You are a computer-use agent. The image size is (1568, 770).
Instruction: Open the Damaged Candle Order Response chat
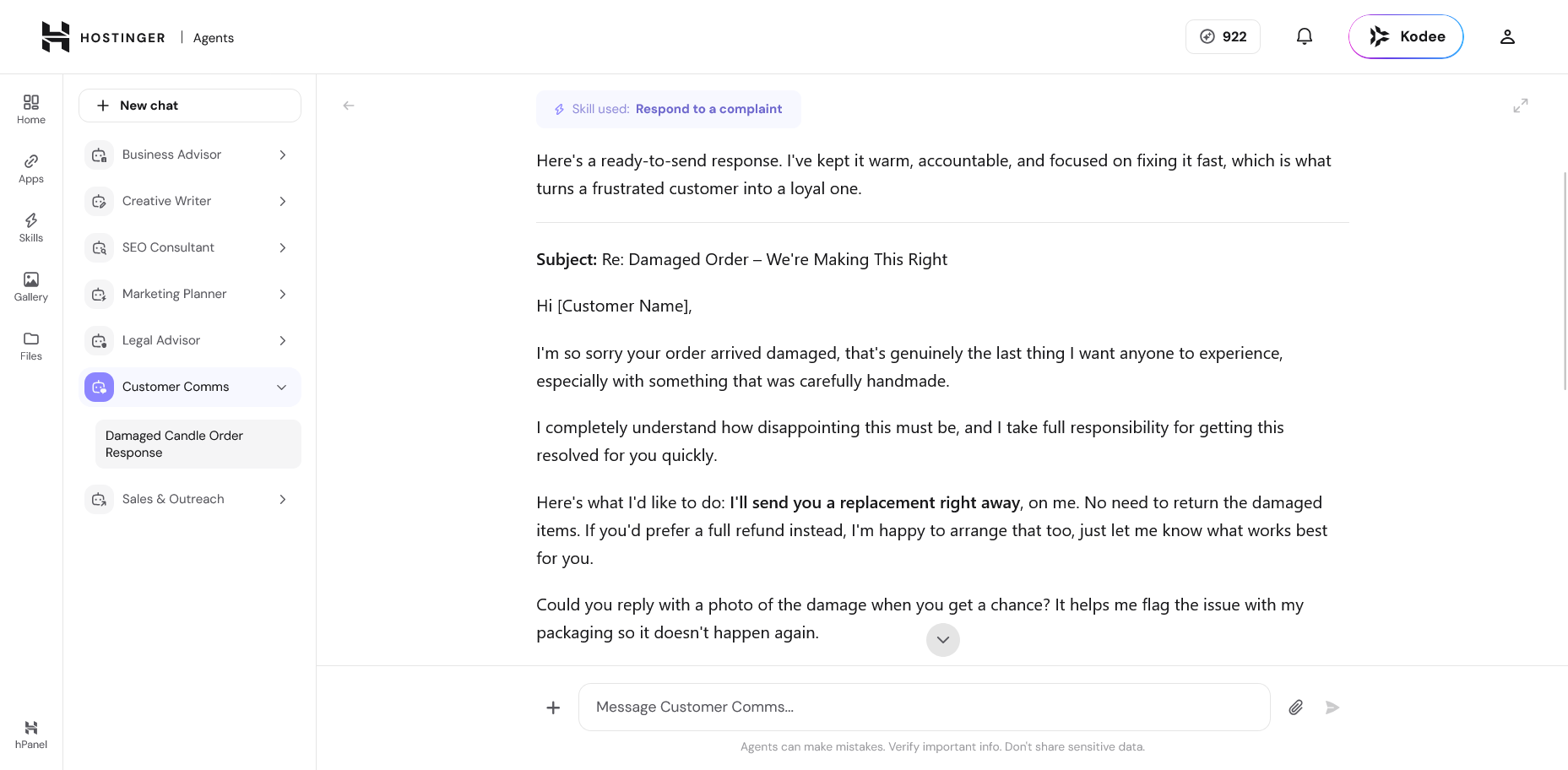(198, 444)
